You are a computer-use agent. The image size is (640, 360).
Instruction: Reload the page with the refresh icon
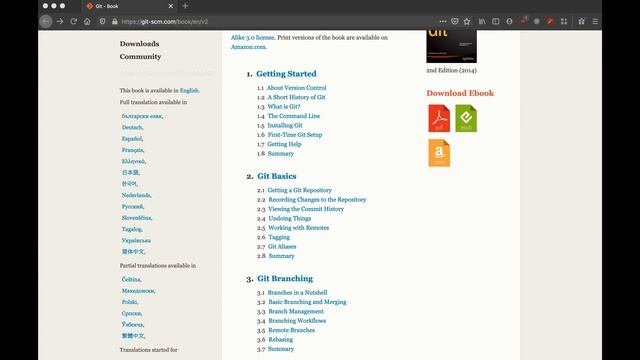(73, 22)
